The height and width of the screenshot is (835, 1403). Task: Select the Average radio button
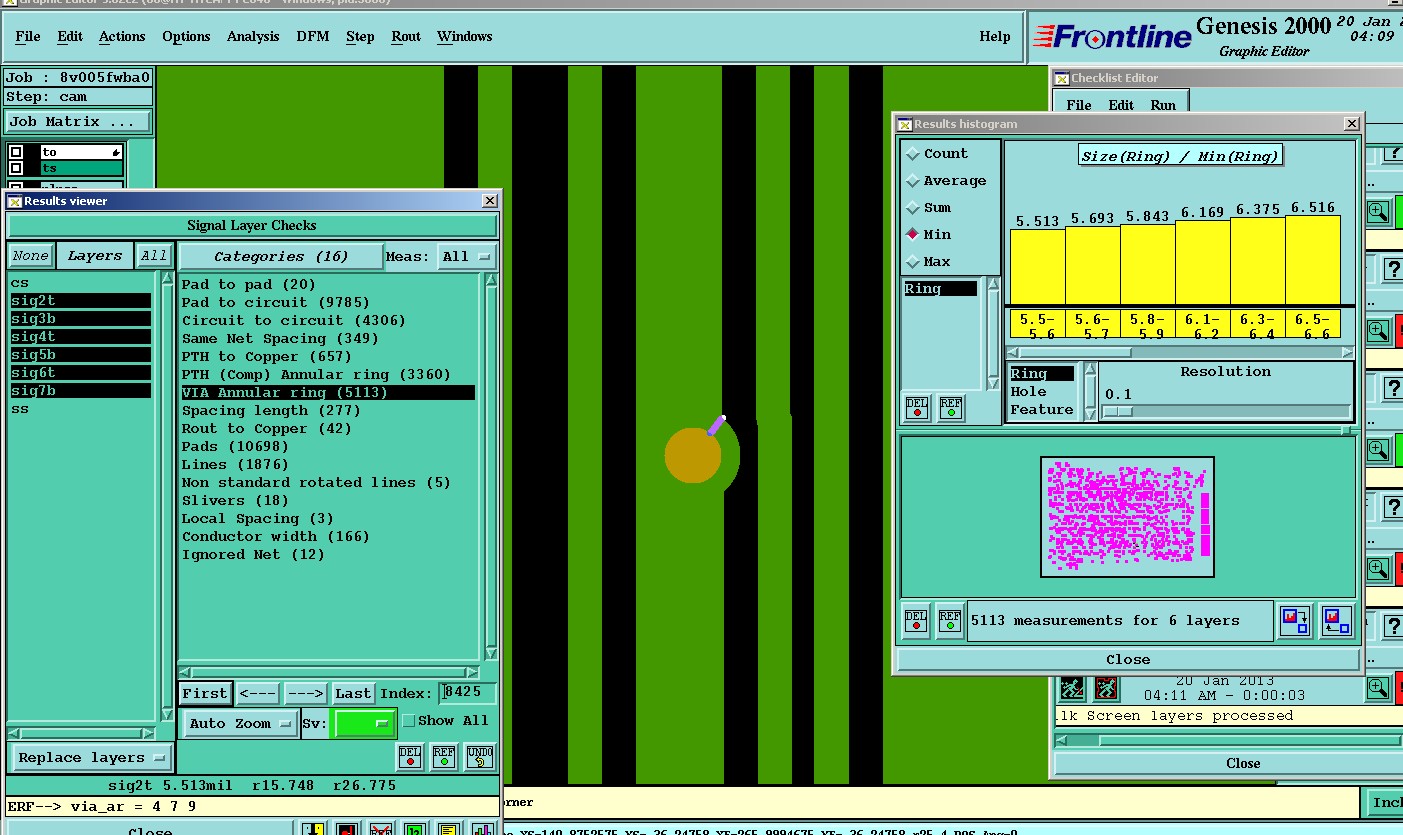pyautogui.click(x=913, y=181)
